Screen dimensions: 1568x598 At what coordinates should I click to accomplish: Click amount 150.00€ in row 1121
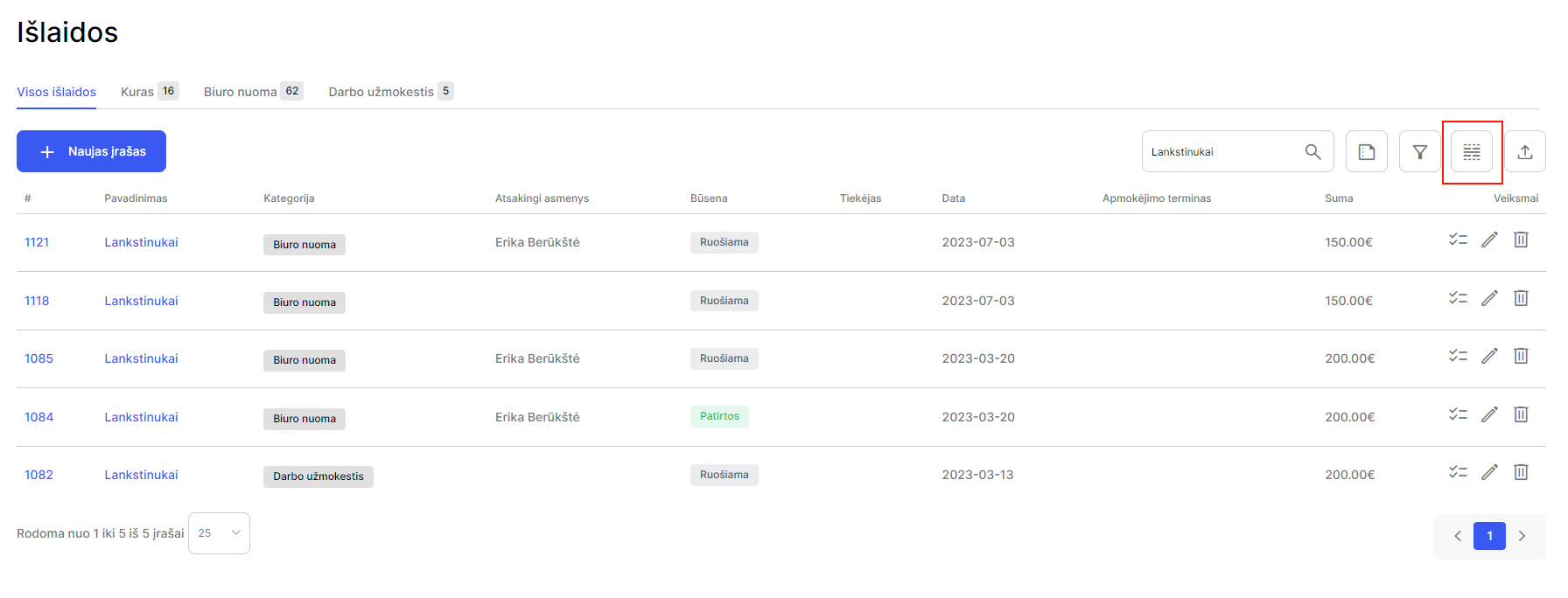tap(1348, 242)
